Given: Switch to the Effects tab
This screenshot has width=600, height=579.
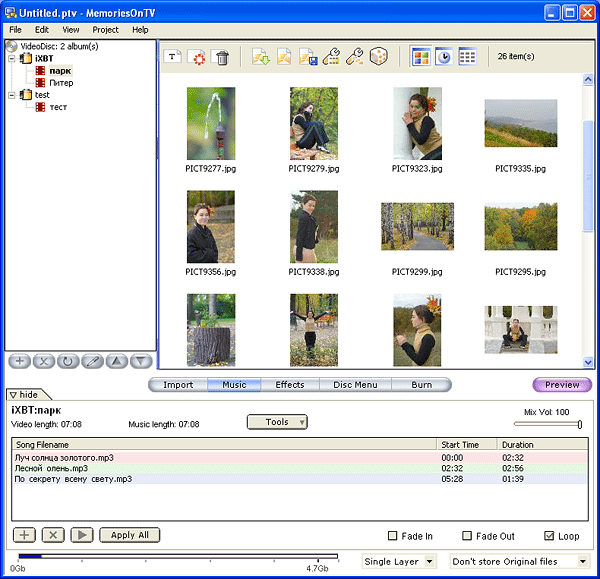Looking at the screenshot, I should 290,385.
